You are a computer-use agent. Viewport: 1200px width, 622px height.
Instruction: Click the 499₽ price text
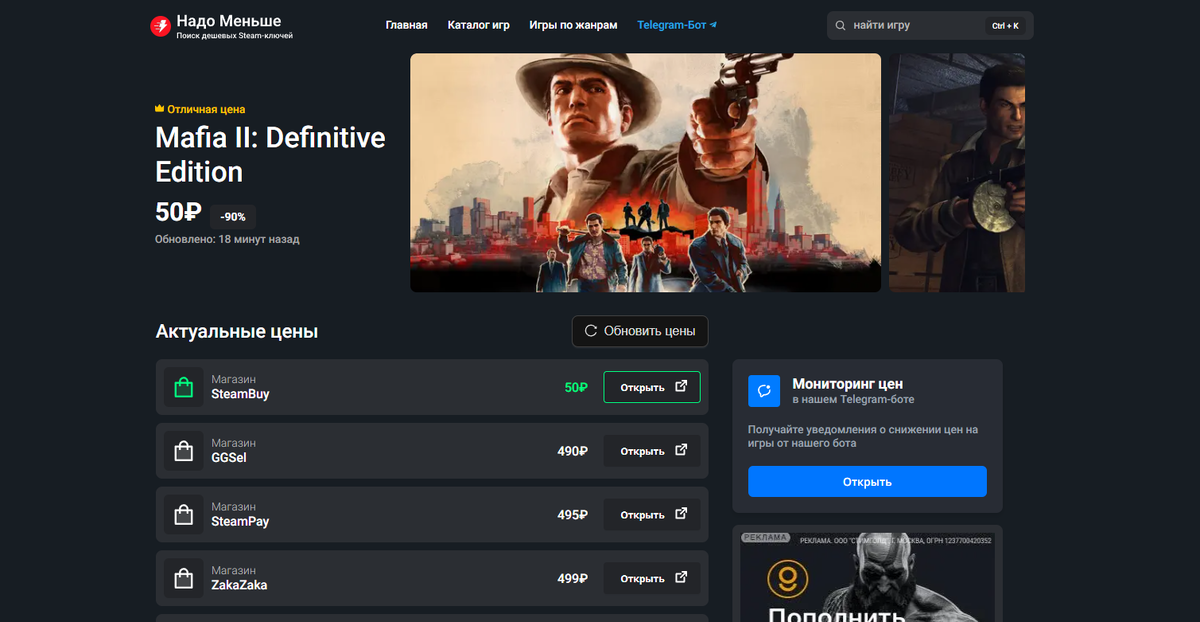572,578
